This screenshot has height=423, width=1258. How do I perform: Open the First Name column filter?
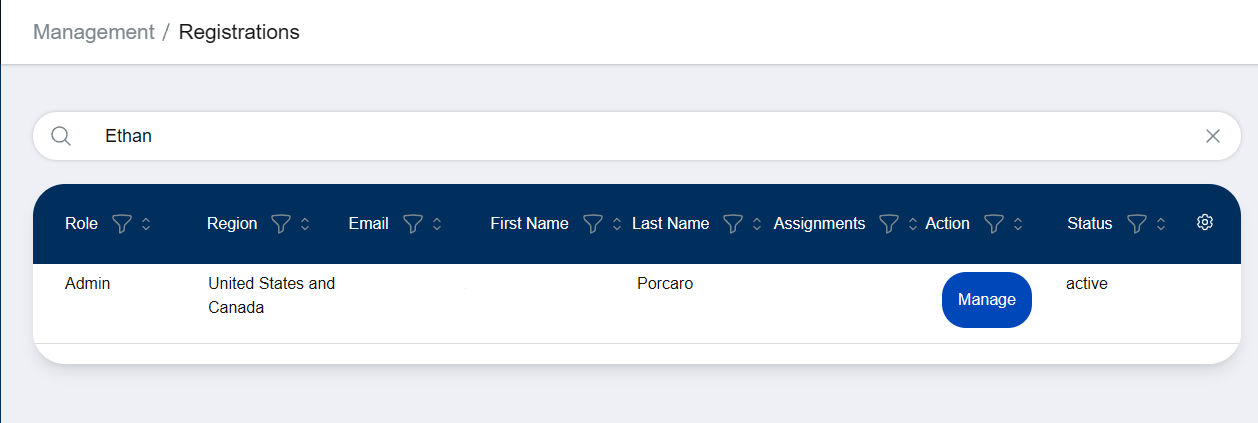[x=592, y=224]
